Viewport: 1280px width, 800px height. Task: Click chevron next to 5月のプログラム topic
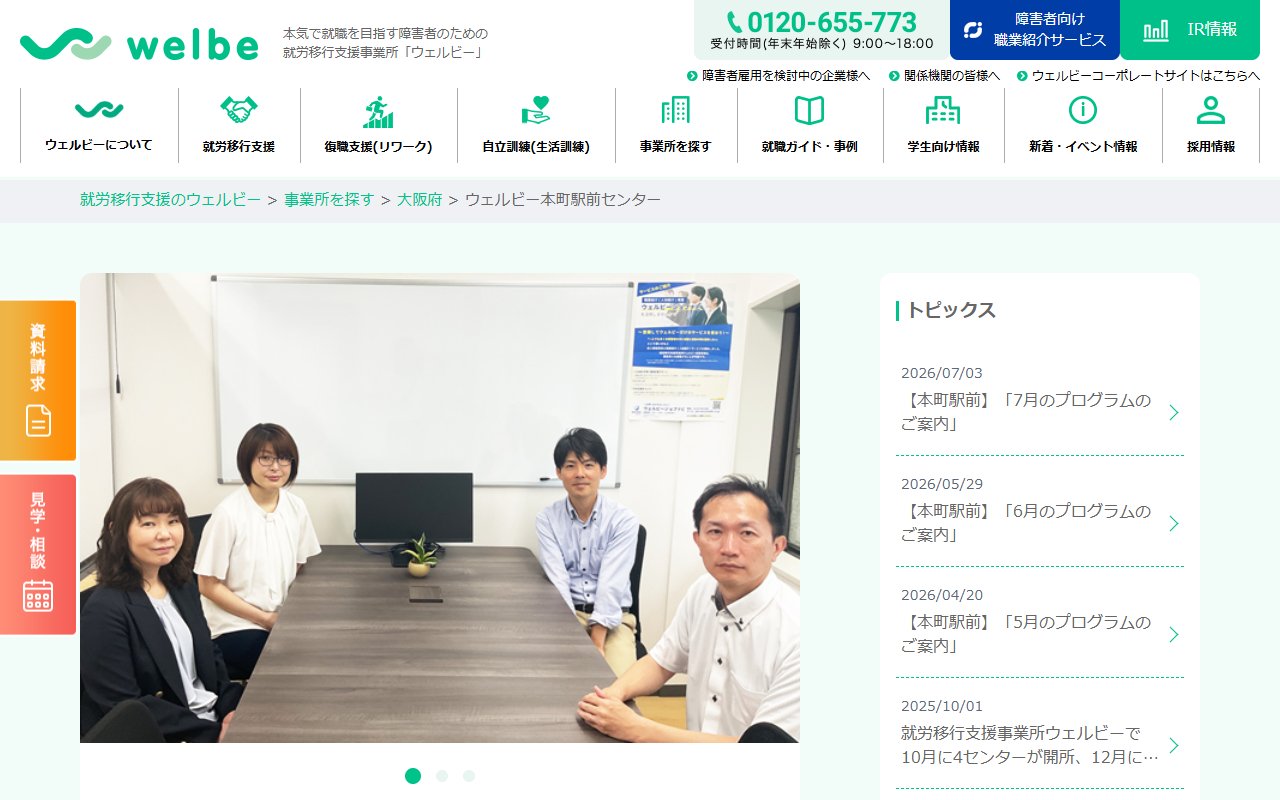coord(1174,634)
